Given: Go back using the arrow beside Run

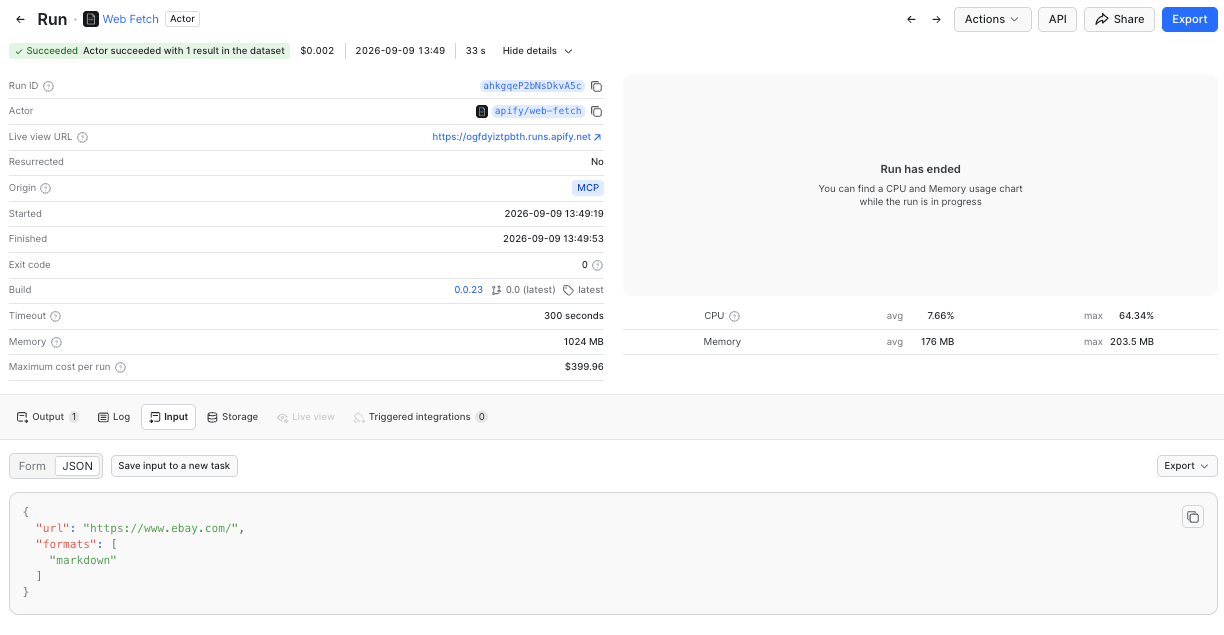Looking at the screenshot, I should [20, 19].
